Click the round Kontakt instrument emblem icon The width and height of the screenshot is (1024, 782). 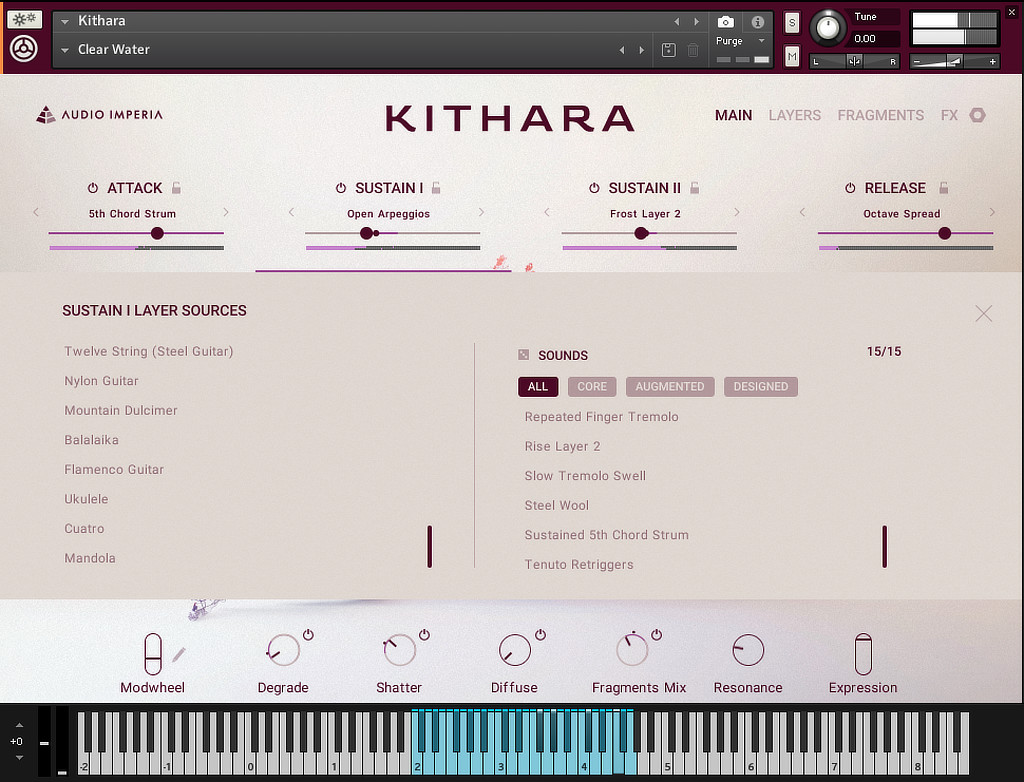[24, 49]
